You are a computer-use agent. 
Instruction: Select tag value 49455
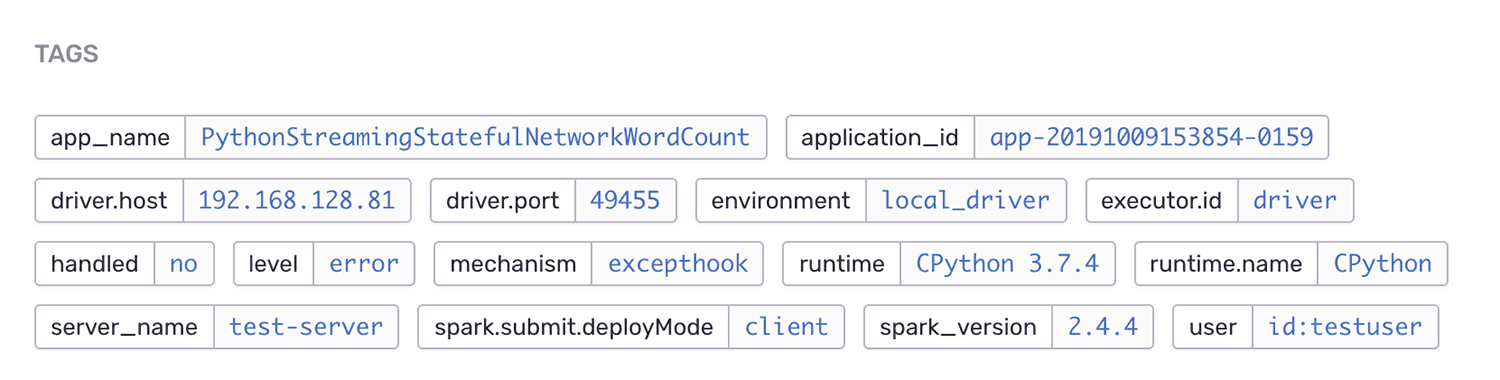click(626, 200)
